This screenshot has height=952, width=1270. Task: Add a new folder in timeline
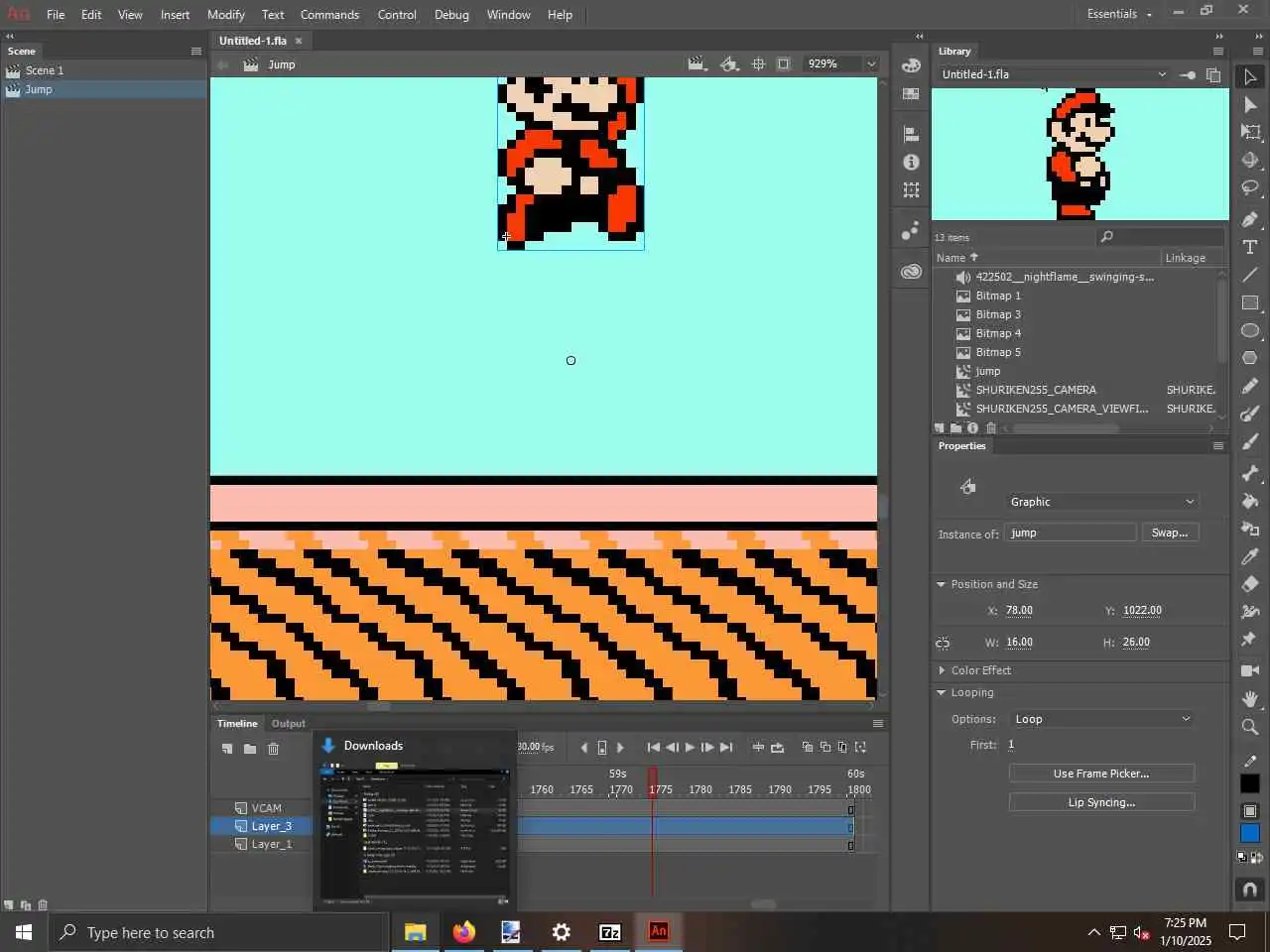pos(250,749)
